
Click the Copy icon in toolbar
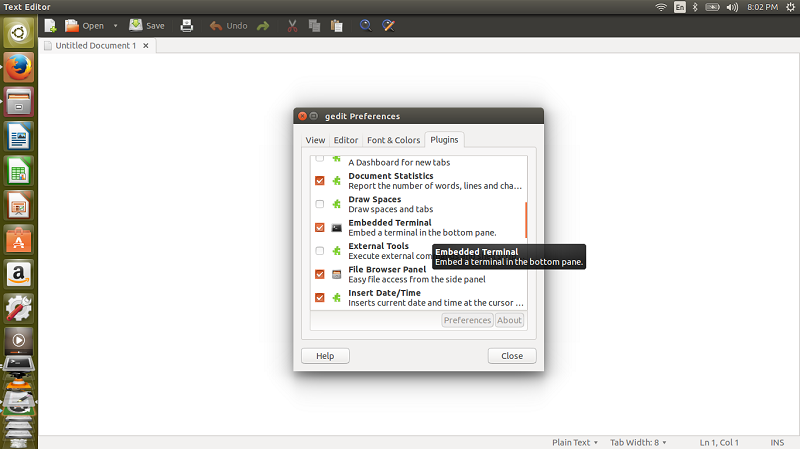point(314,26)
